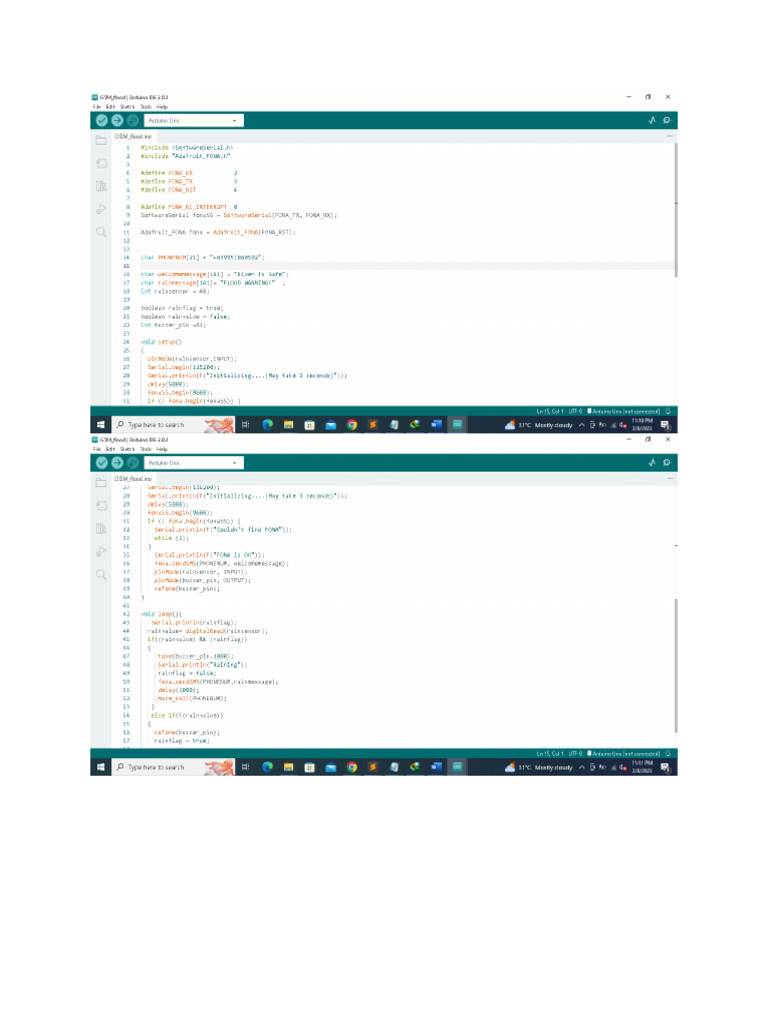Click Verify checkmark in upper Arduino window
Image resolution: width=768 pixels, height=1024 pixels.
(x=101, y=120)
